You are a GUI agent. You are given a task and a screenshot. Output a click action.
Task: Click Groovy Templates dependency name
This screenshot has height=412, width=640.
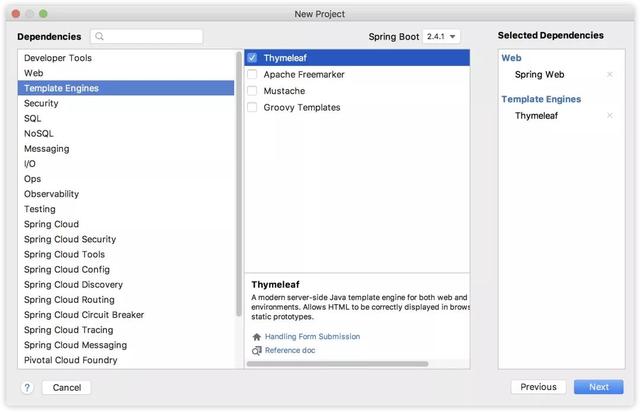[x=302, y=107]
